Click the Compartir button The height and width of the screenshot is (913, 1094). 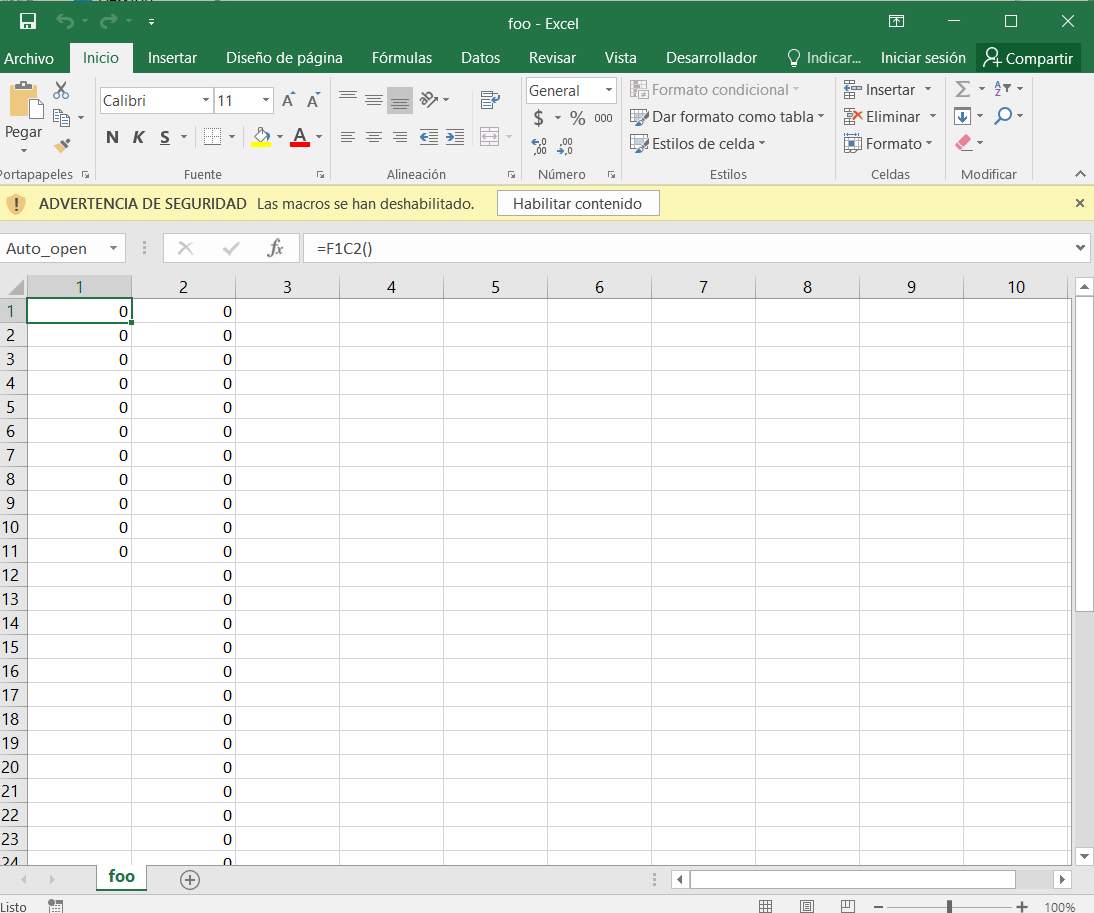click(1028, 58)
